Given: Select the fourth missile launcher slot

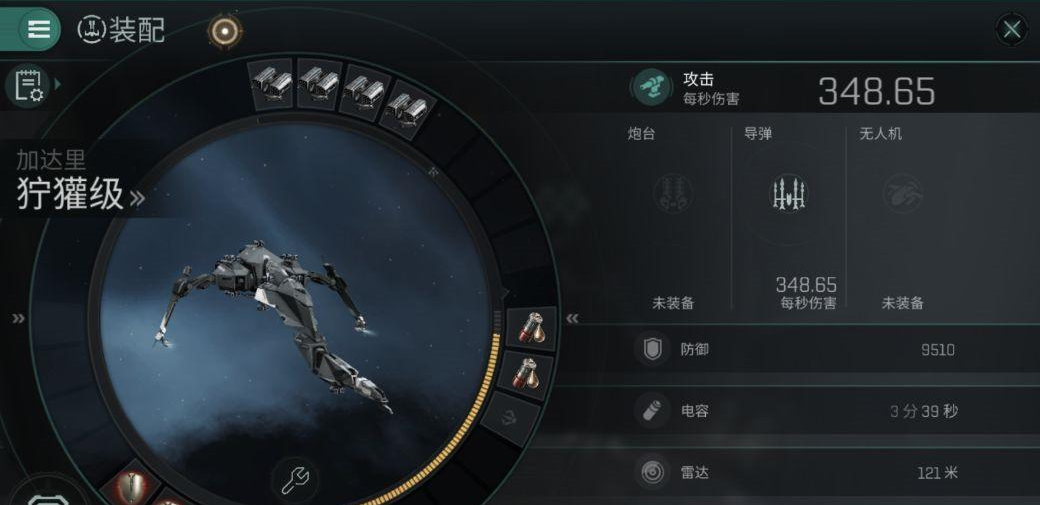Looking at the screenshot, I should (408, 109).
